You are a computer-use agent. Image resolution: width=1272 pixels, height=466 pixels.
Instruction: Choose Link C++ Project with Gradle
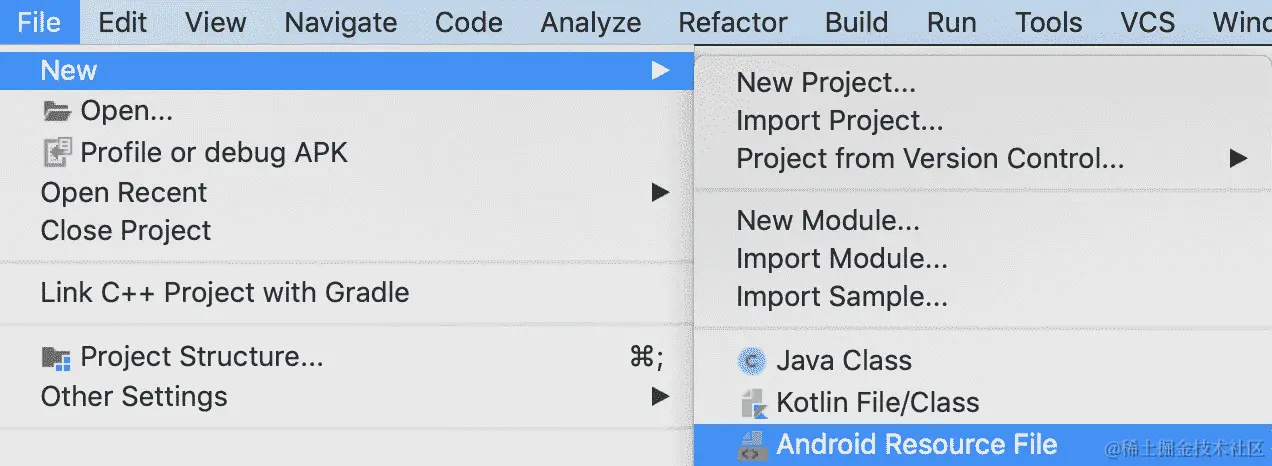coord(225,293)
